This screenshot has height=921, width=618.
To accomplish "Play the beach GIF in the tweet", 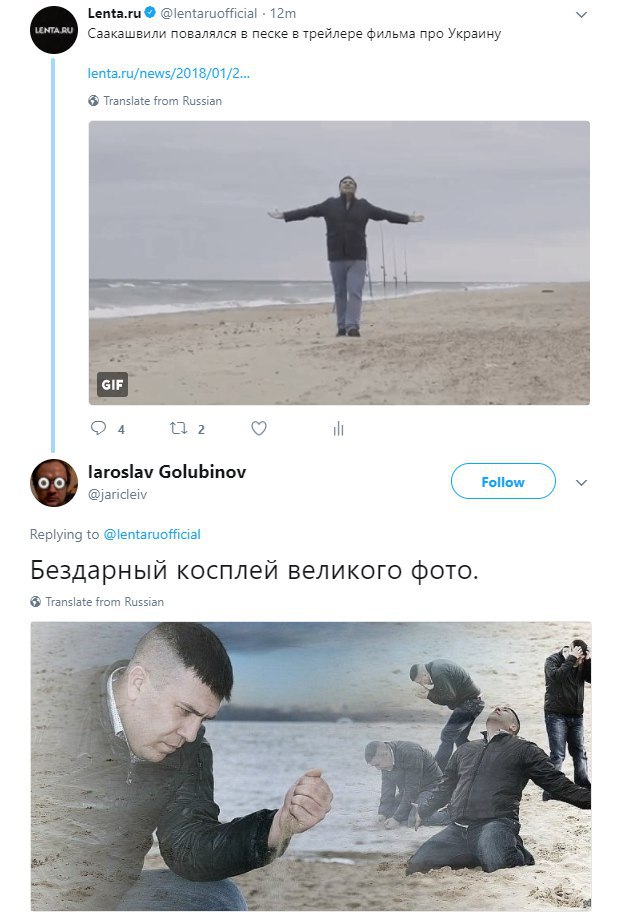I will [x=339, y=263].
